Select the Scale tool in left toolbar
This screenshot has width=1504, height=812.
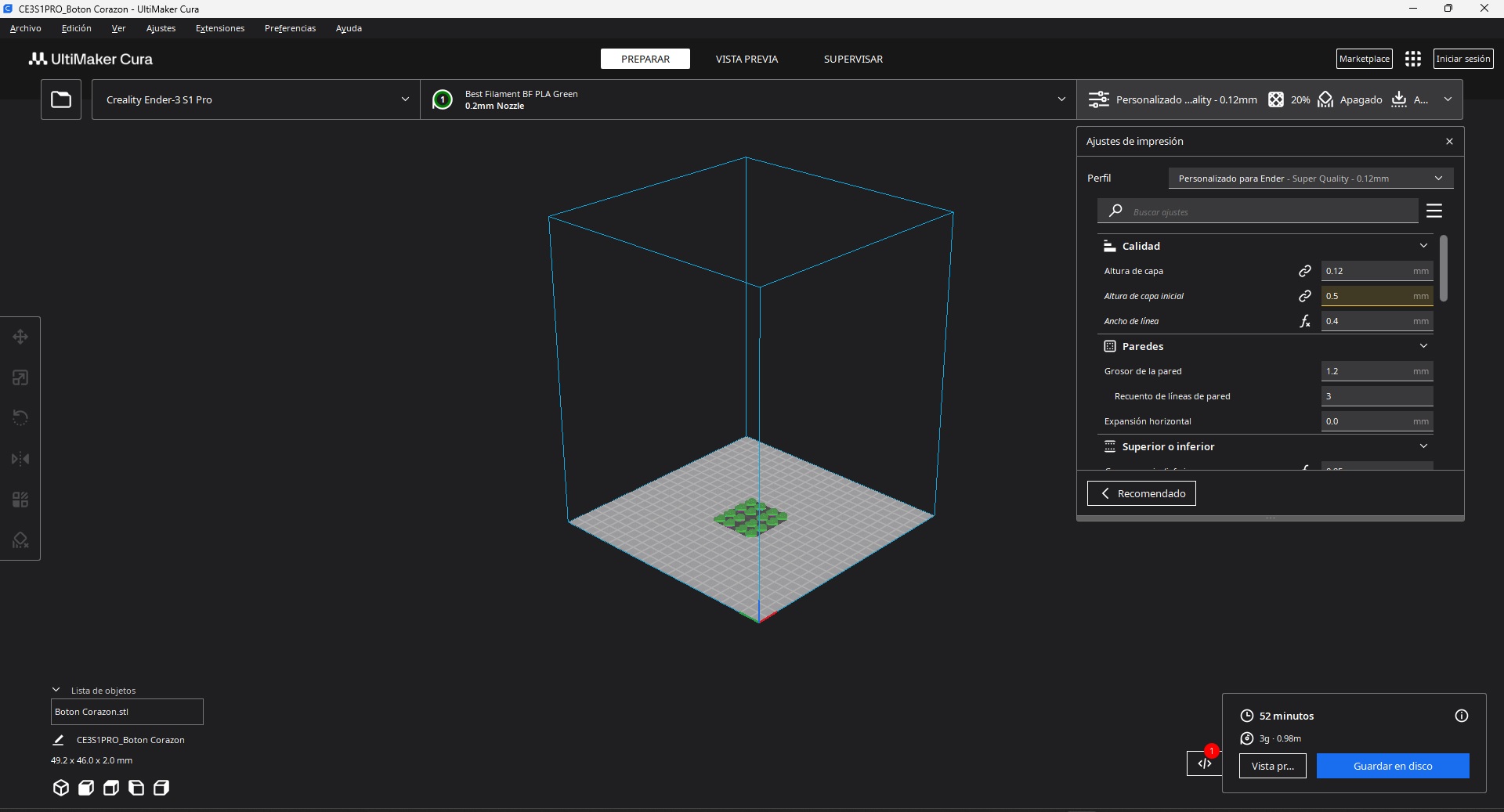point(20,378)
